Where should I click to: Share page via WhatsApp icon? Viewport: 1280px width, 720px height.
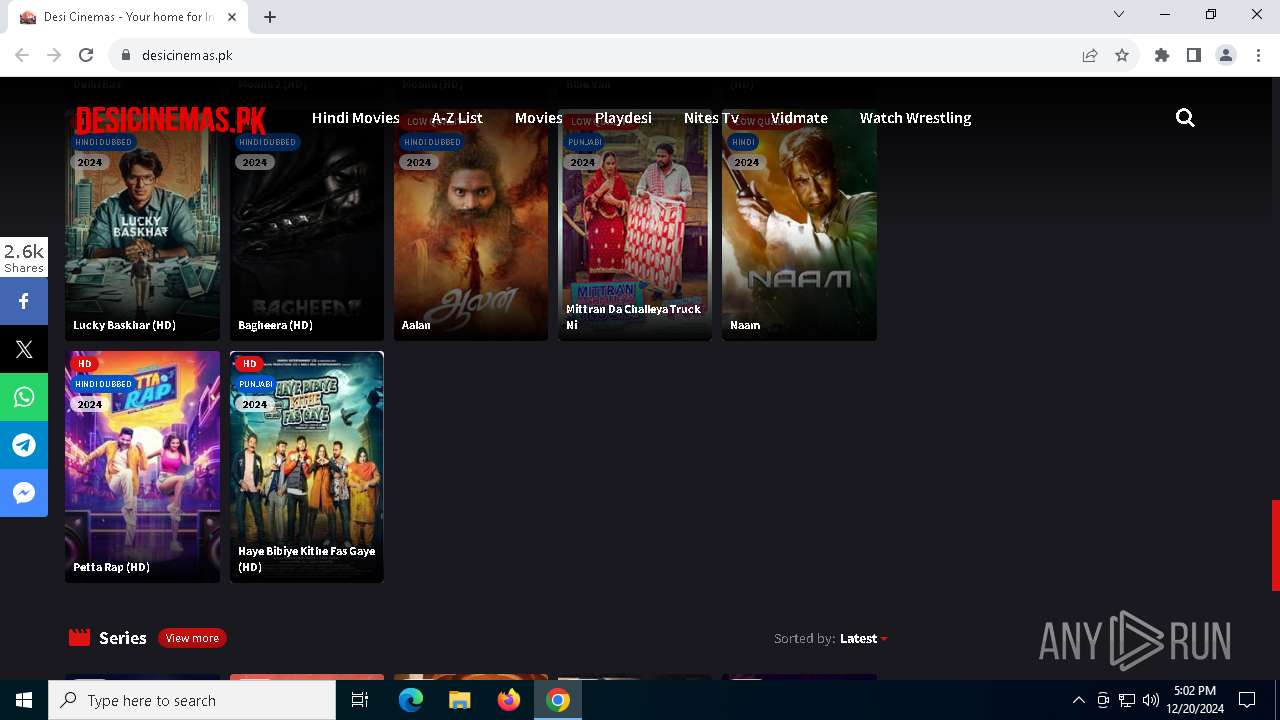pos(24,397)
